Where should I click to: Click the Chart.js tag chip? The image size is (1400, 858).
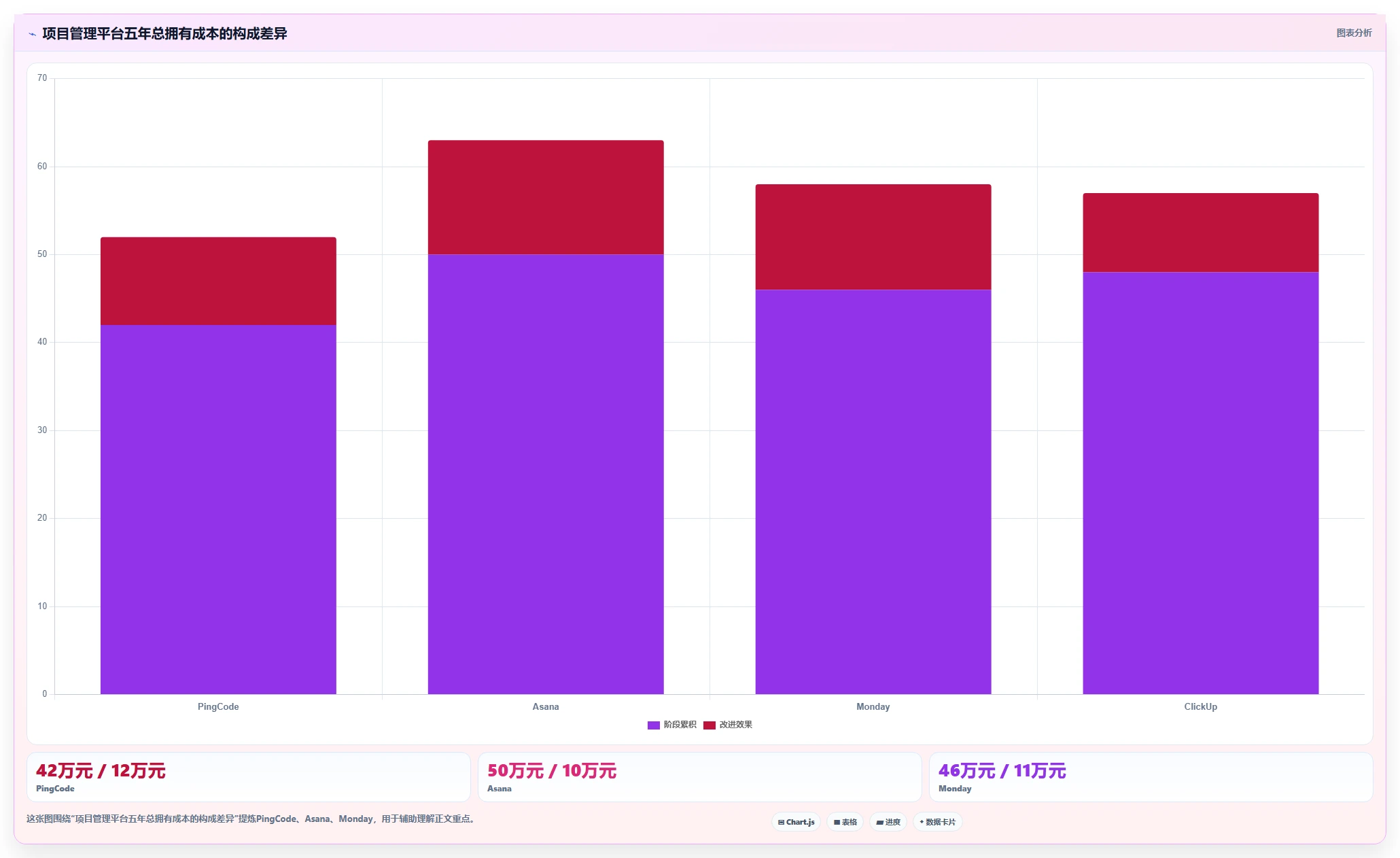(796, 822)
